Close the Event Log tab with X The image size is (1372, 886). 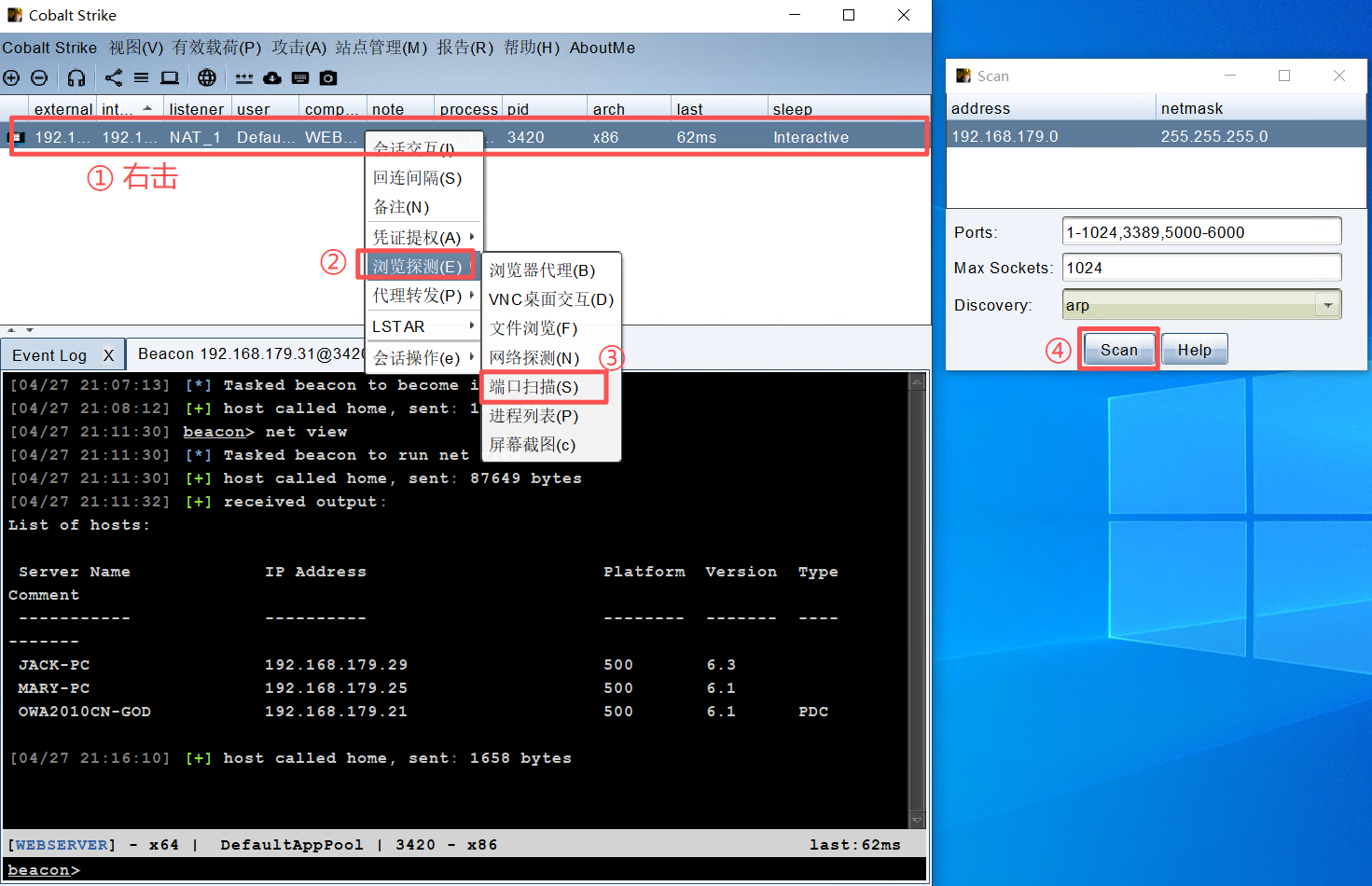pyautogui.click(x=108, y=355)
